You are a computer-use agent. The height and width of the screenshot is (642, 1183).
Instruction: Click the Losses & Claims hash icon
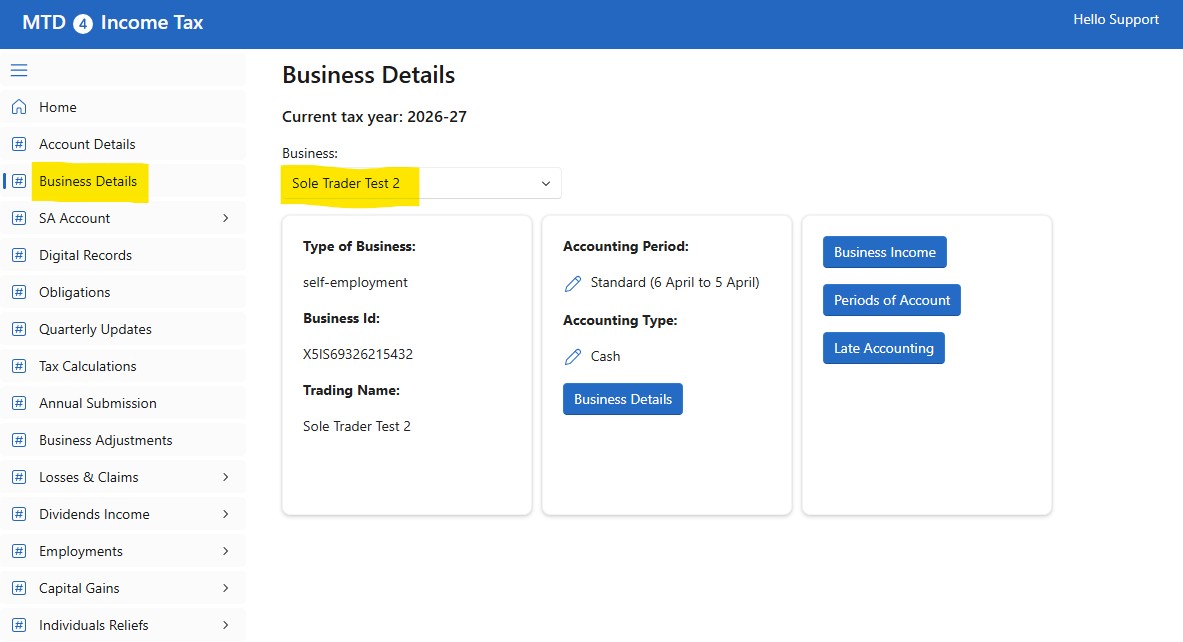(x=19, y=477)
